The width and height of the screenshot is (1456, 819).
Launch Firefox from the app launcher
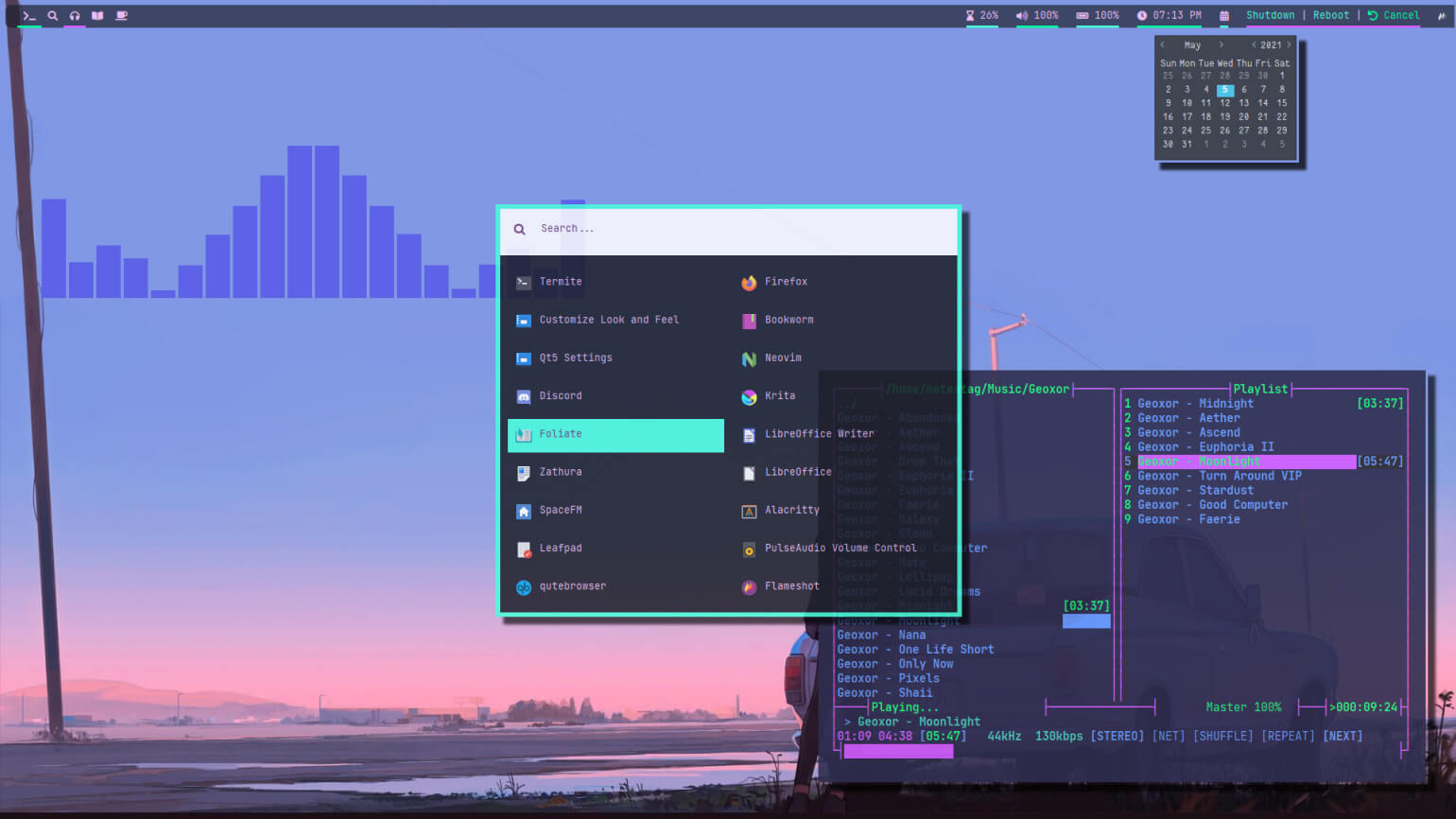coord(785,282)
